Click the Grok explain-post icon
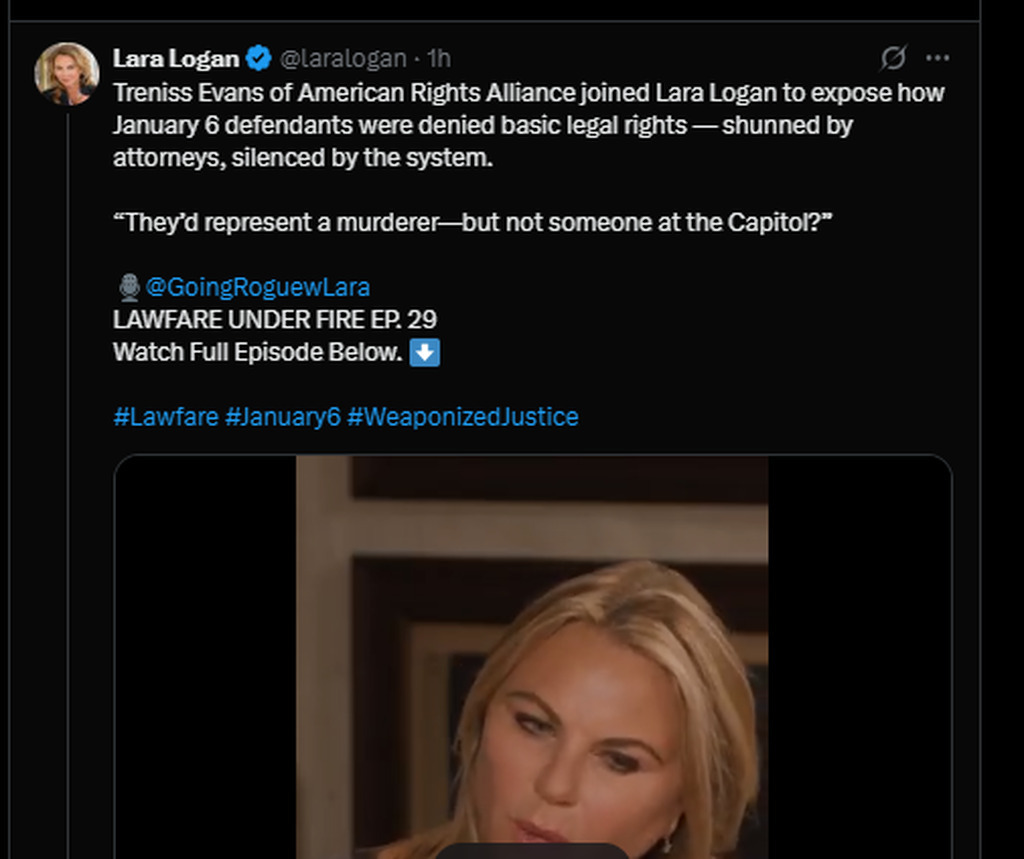This screenshot has width=1024, height=859. (x=892, y=58)
